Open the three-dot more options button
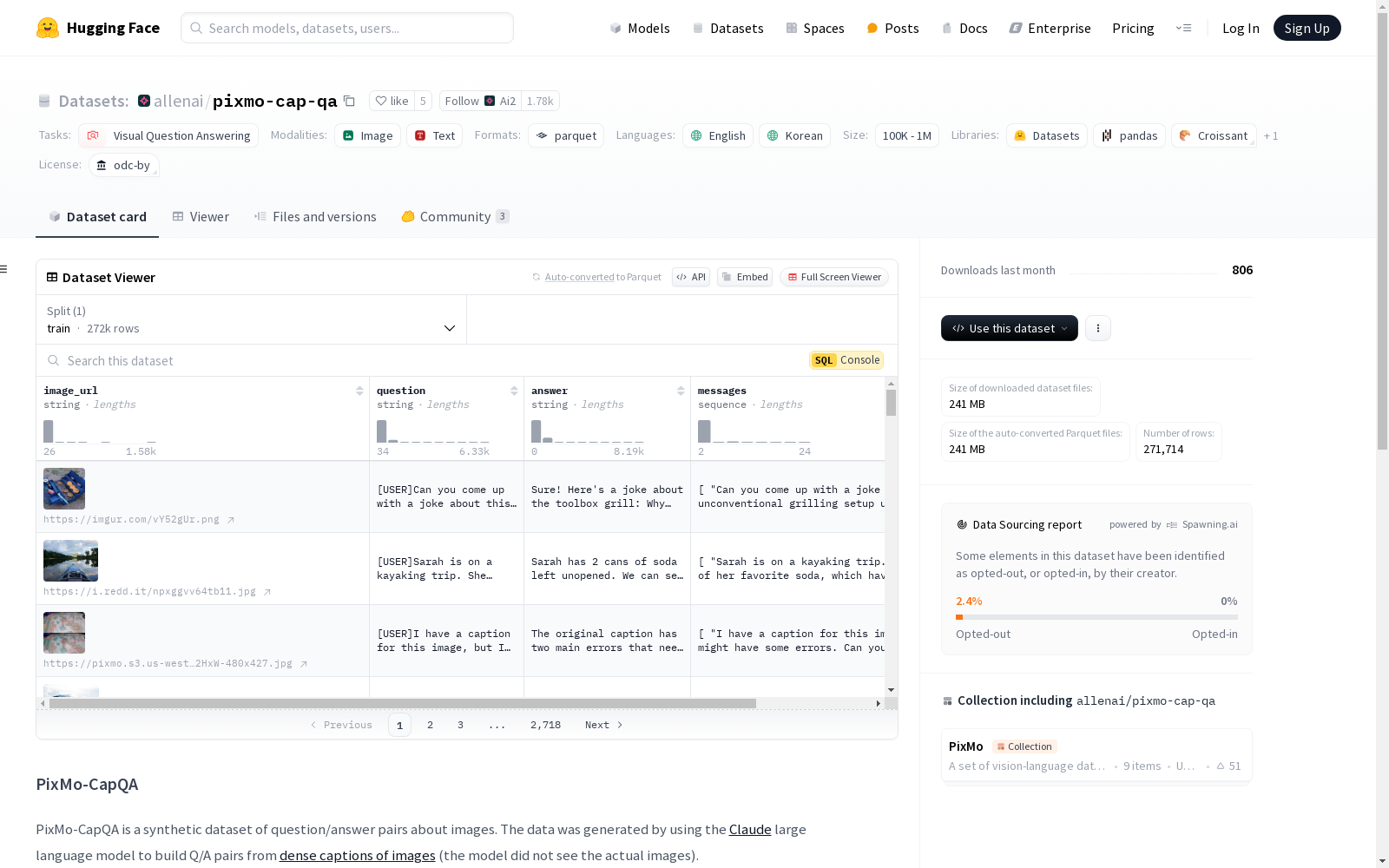 coord(1098,328)
